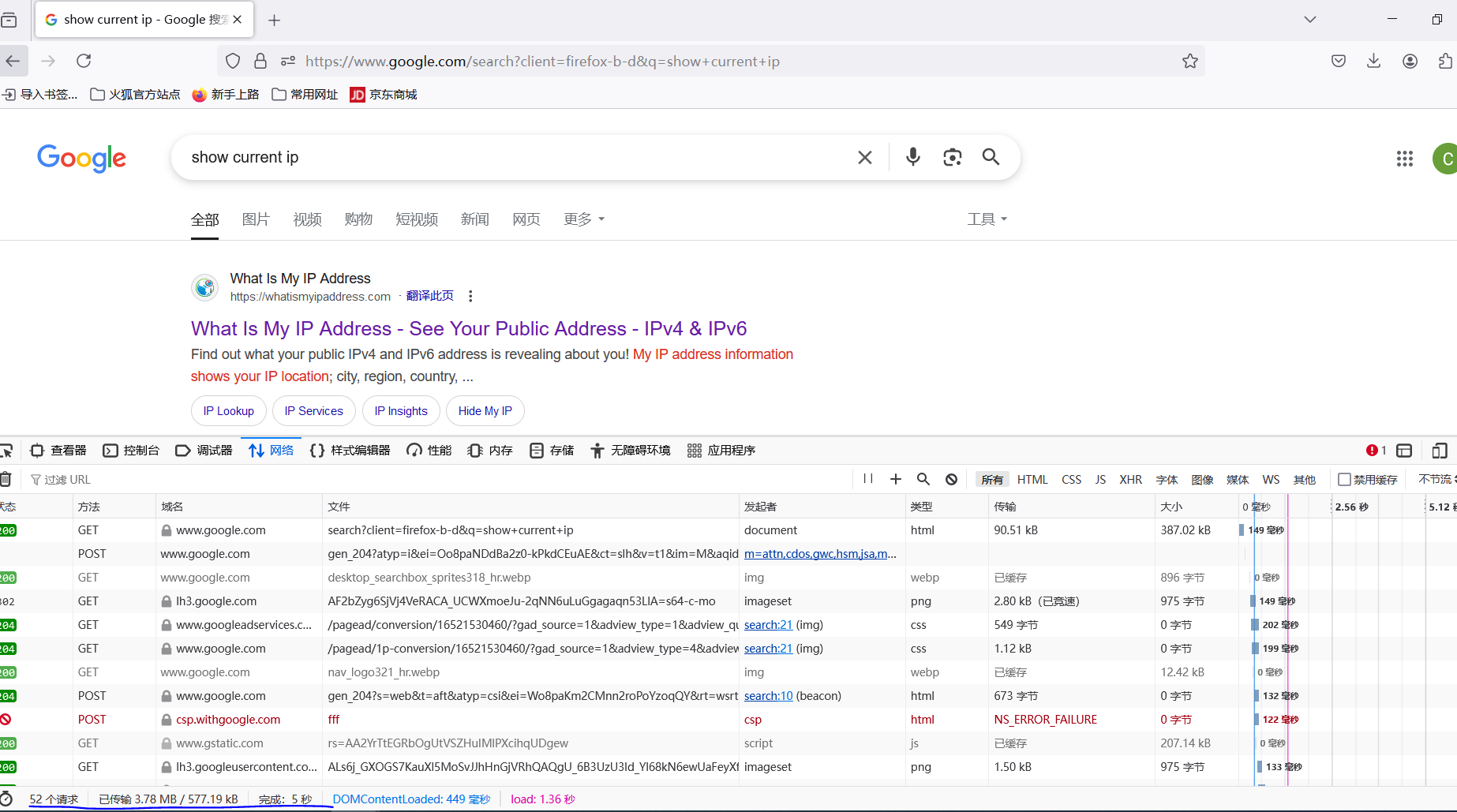Switch to the 调试器 devtools tab
This screenshot has height=812, width=1457.
pos(204,451)
